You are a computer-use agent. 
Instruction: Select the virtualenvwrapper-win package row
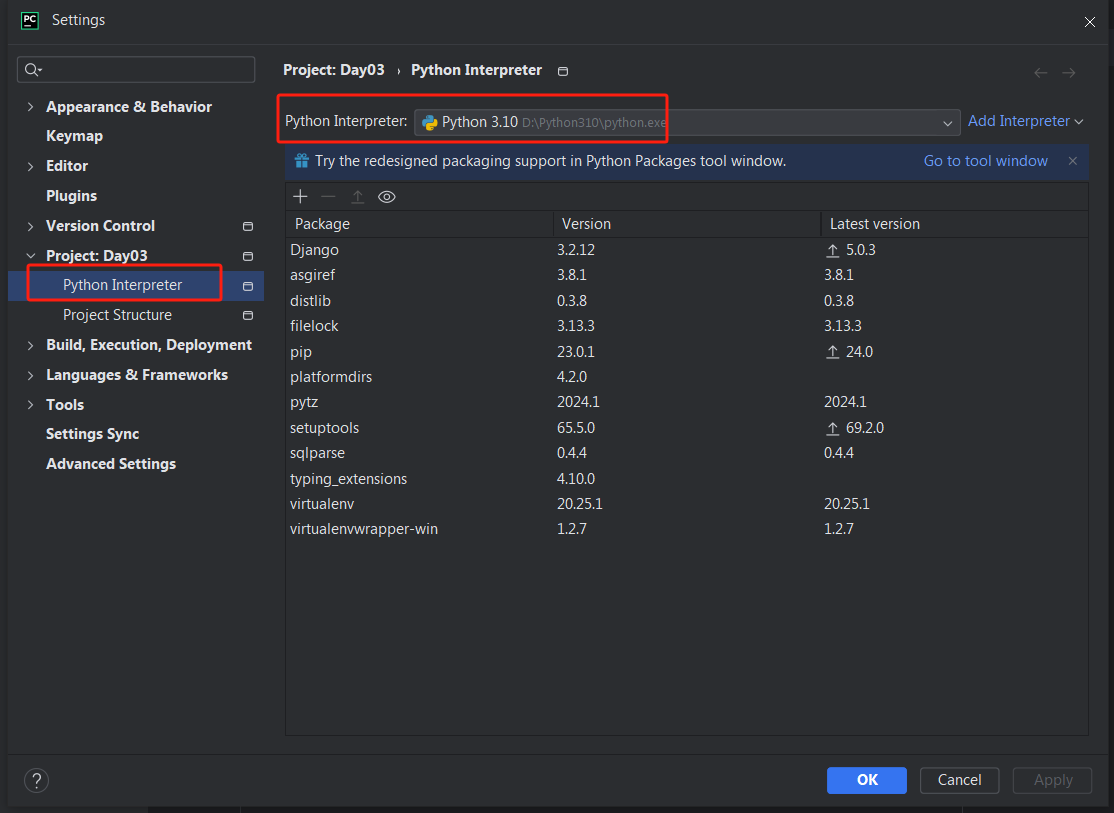[687, 529]
